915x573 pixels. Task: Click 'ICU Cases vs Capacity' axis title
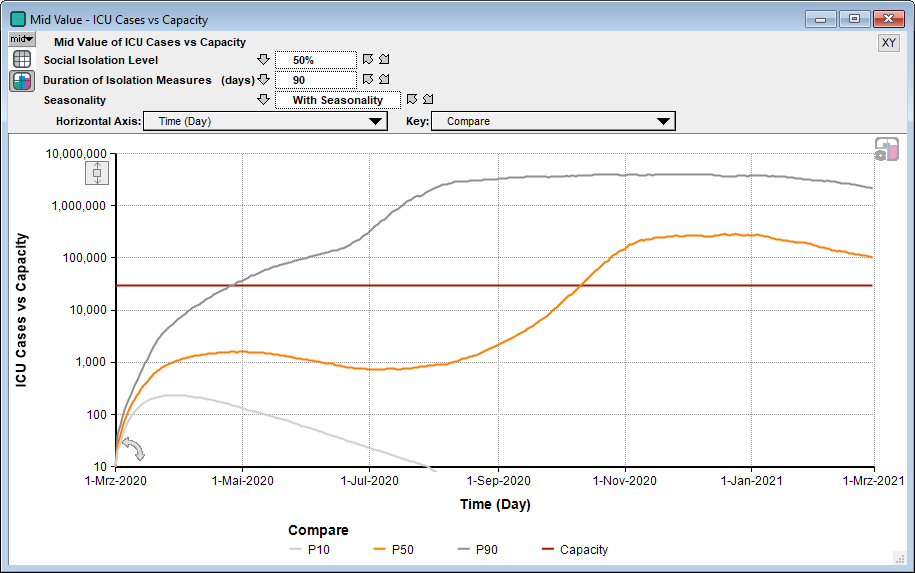21,310
